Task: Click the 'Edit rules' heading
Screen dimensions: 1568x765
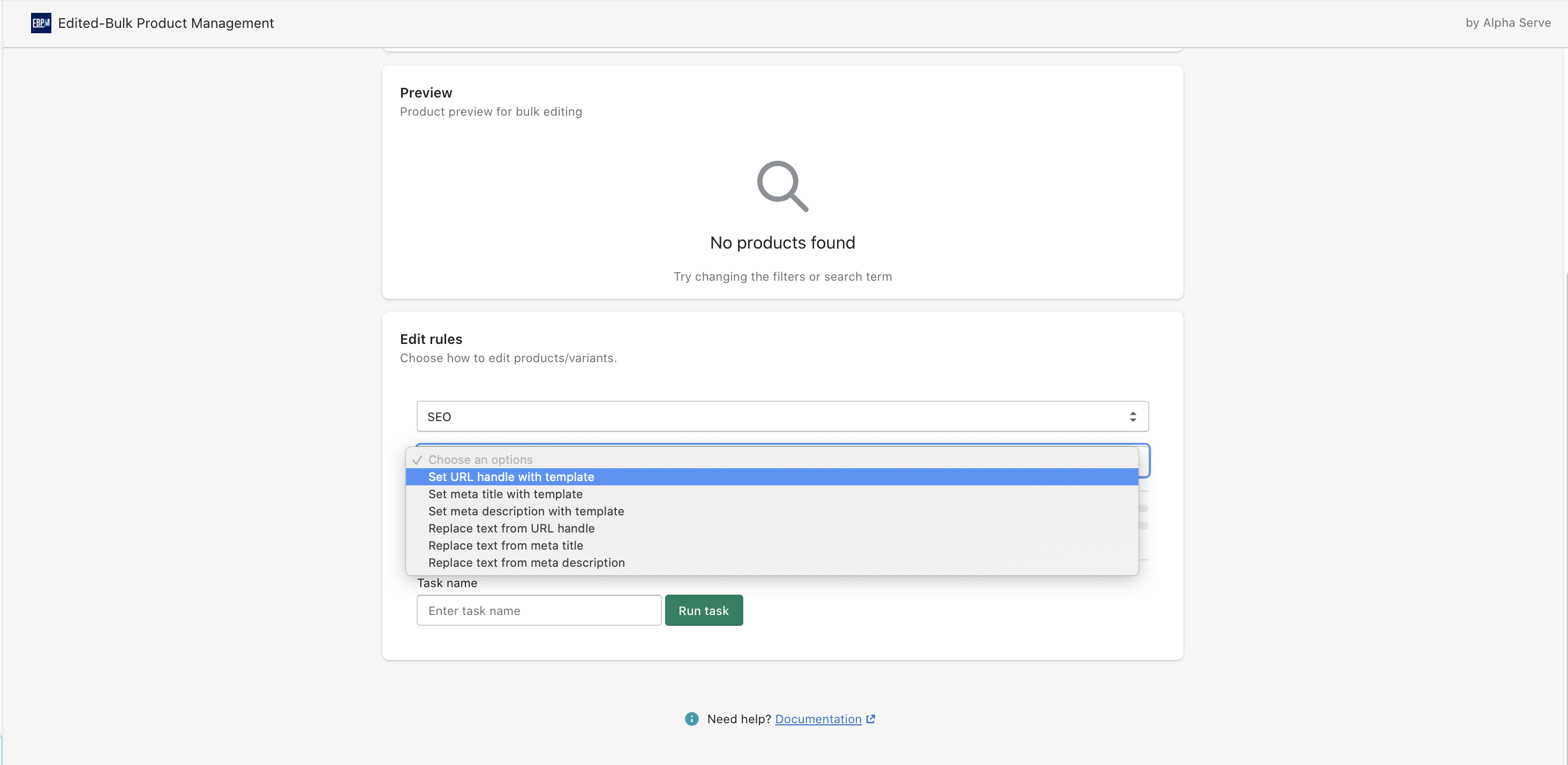Action: point(431,339)
